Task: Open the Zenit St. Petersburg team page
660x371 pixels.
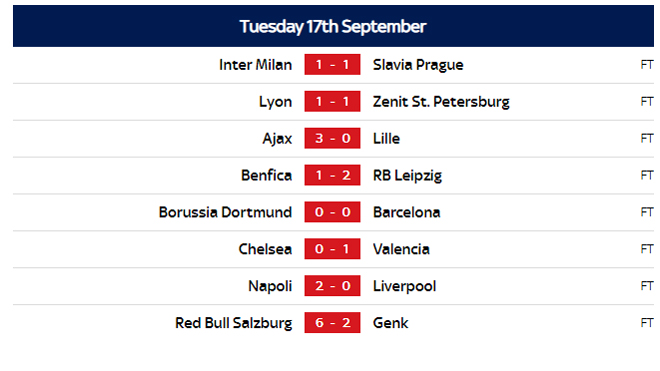Action: tap(441, 102)
